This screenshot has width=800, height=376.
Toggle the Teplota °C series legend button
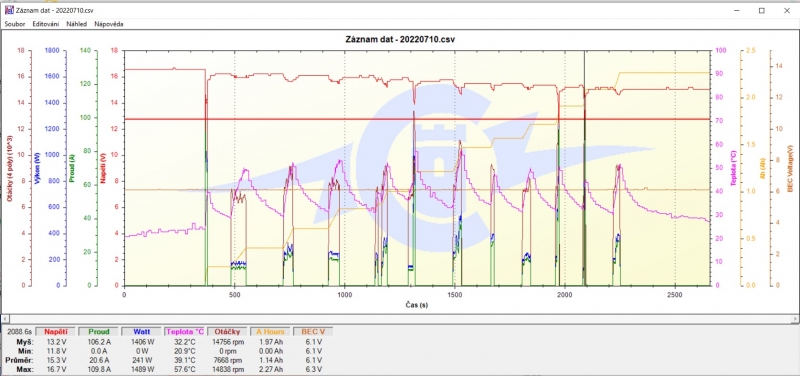point(185,332)
